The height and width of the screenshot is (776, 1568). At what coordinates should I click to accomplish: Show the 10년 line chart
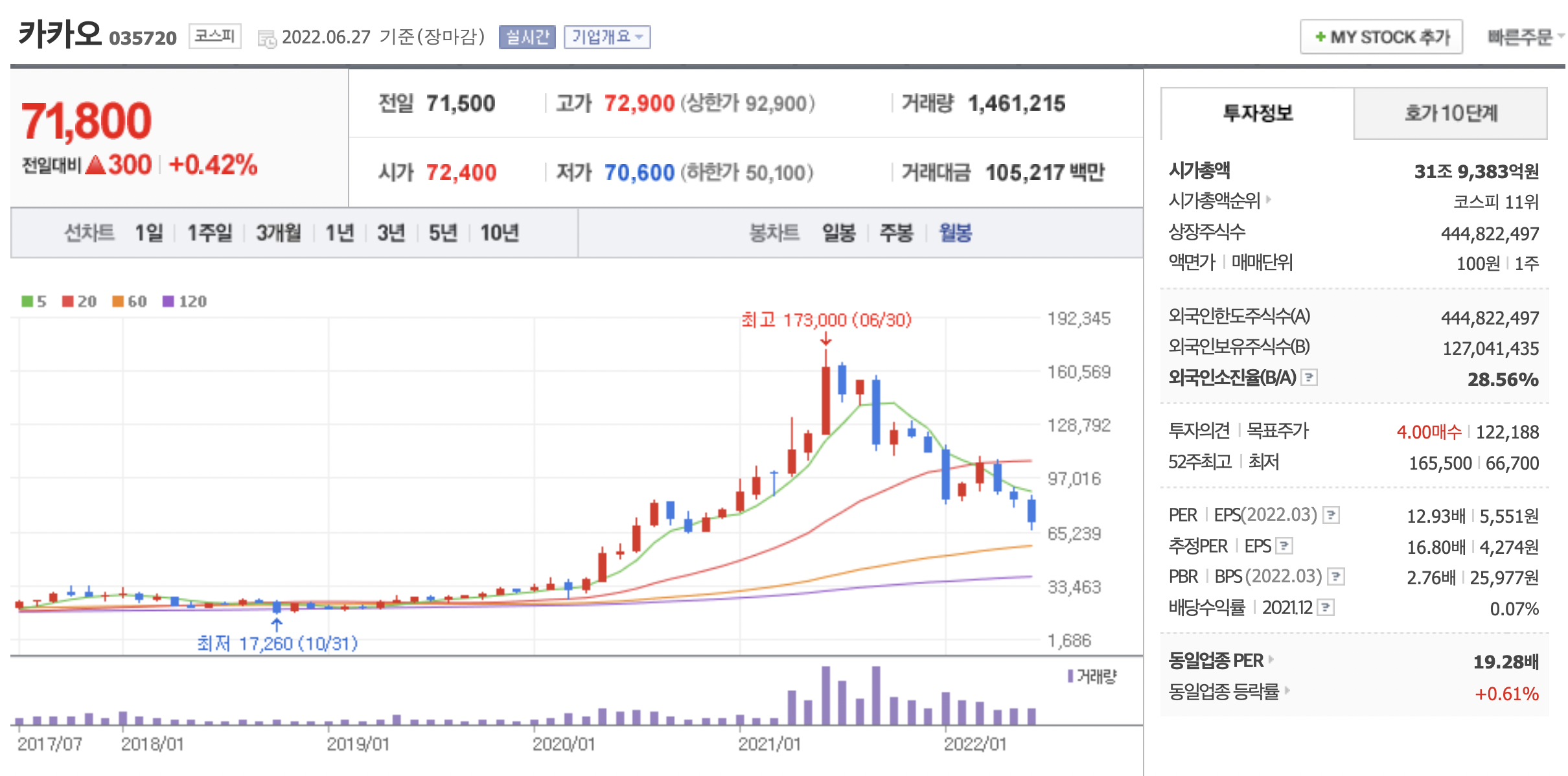point(500,233)
